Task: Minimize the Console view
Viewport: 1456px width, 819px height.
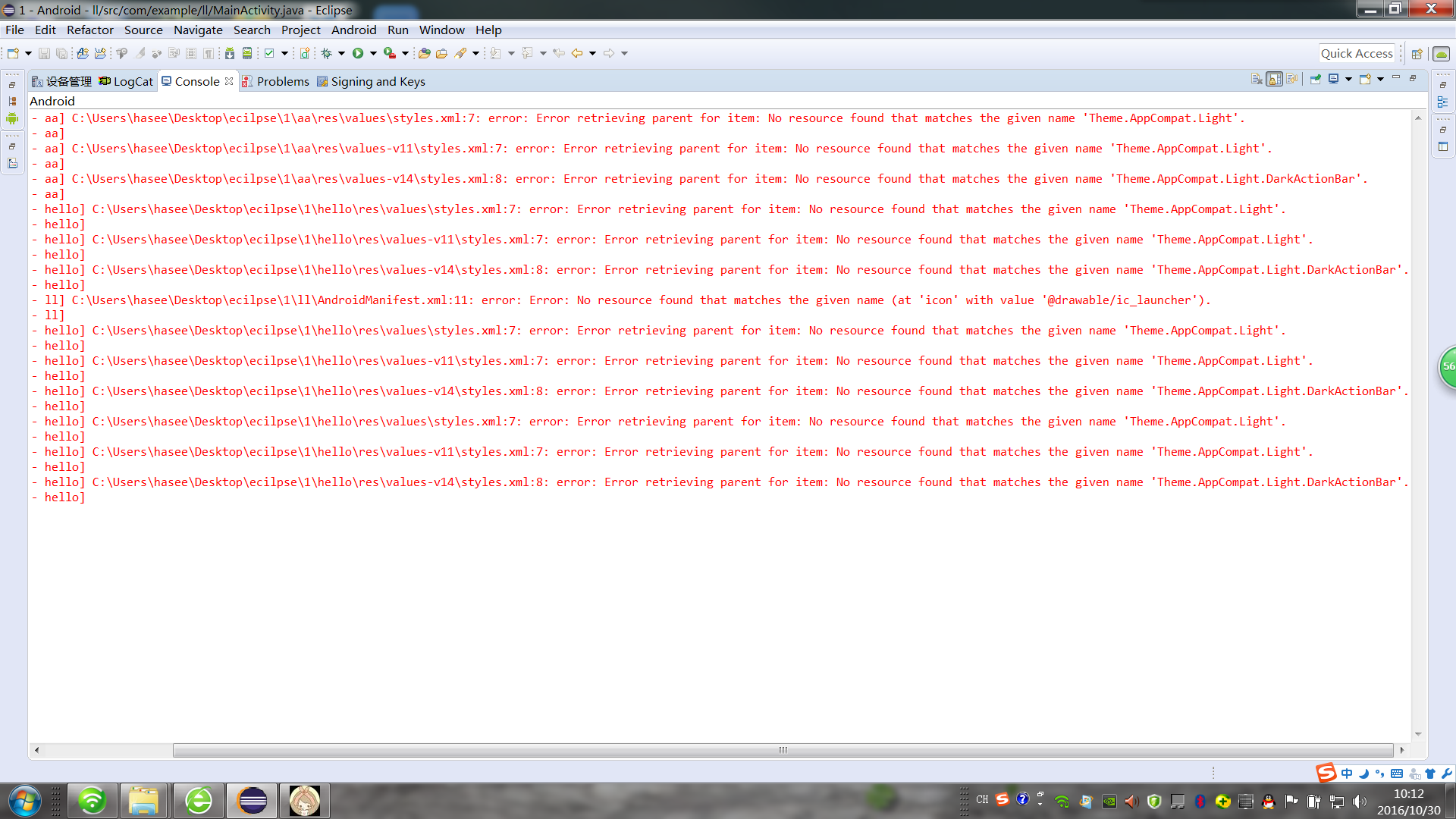Action: (1396, 78)
